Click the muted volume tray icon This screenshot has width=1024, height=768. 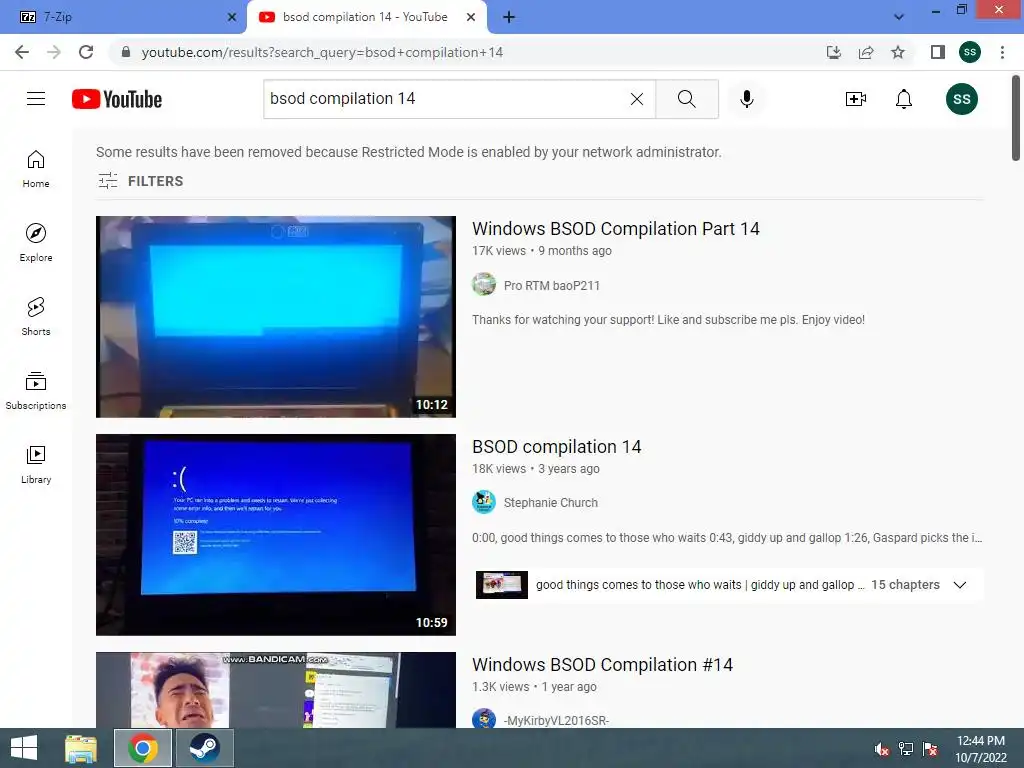coord(882,748)
